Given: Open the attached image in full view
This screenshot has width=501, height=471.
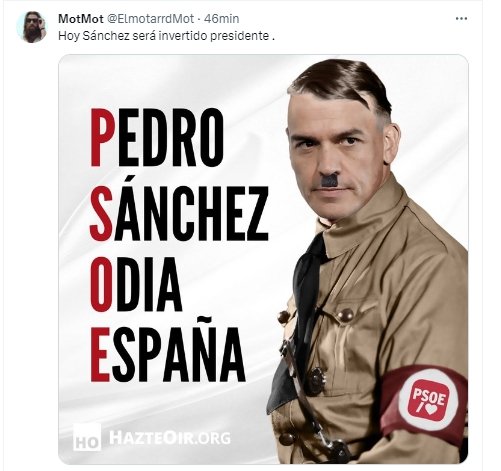Looking at the screenshot, I should coord(263,259).
